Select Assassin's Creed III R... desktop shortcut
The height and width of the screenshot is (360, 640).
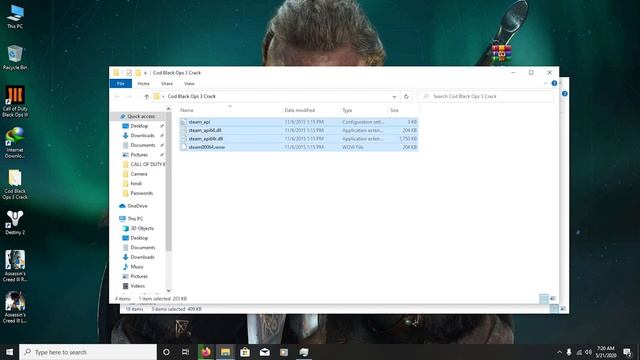coord(15,266)
